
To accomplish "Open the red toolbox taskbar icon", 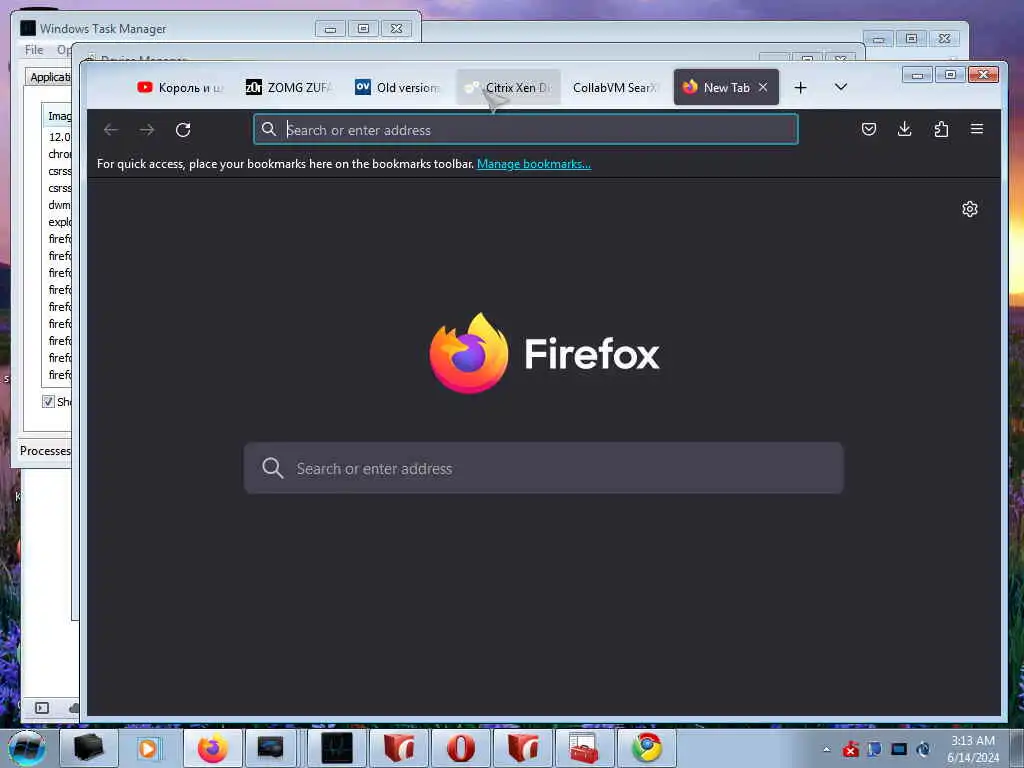I will click(583, 748).
